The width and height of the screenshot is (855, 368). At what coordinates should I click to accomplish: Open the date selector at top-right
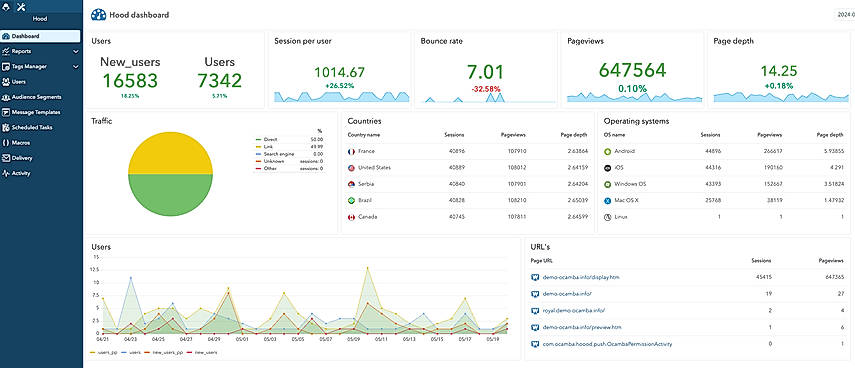point(845,15)
